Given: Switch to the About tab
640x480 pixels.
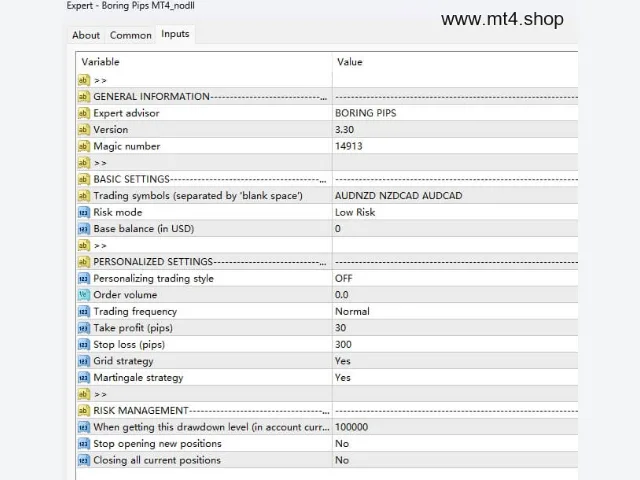Looking at the screenshot, I should pyautogui.click(x=86, y=35).
